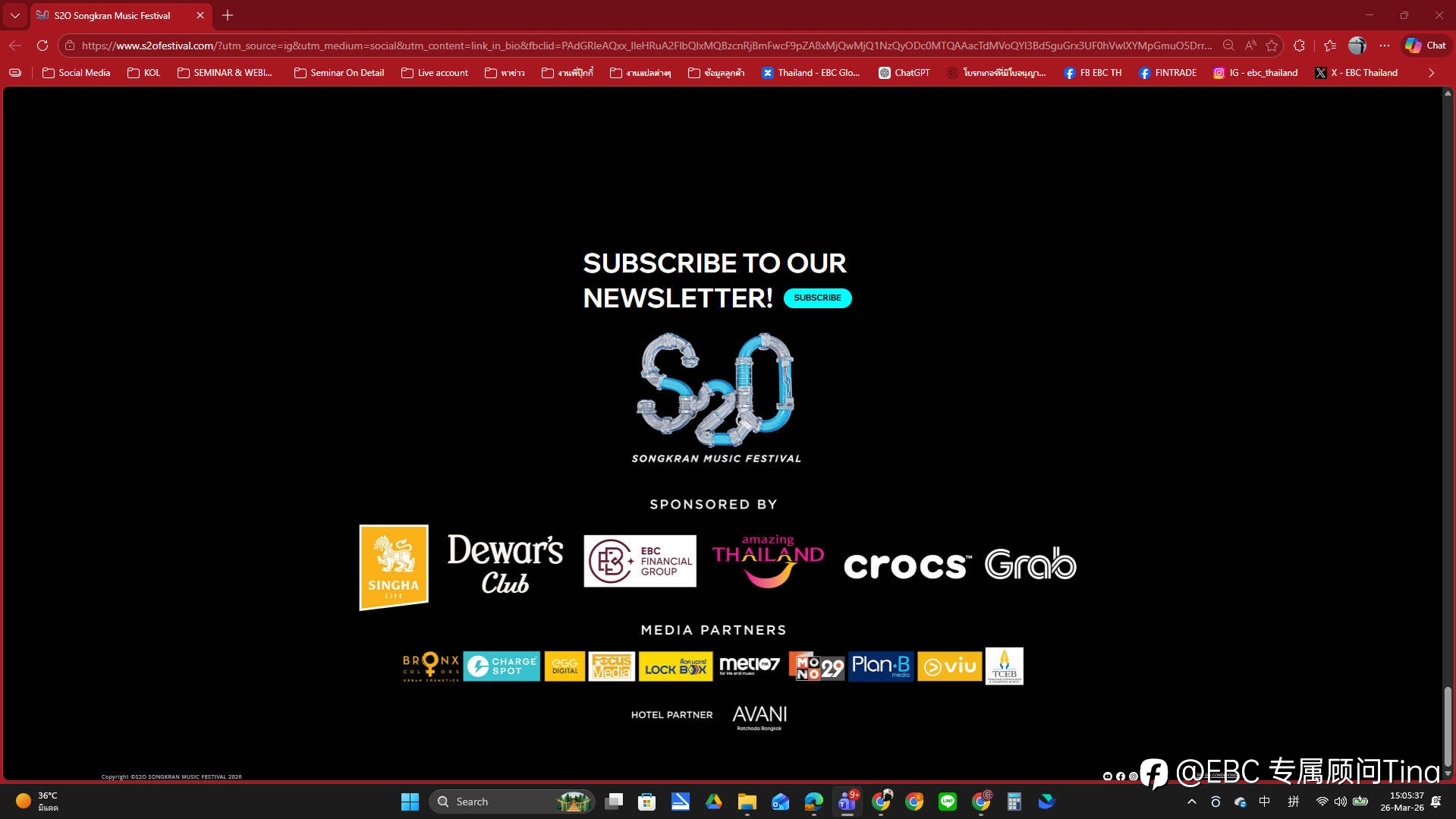The image size is (1456, 819).
Task: Open the browser Extensions menu
Action: pyautogui.click(x=1299, y=46)
